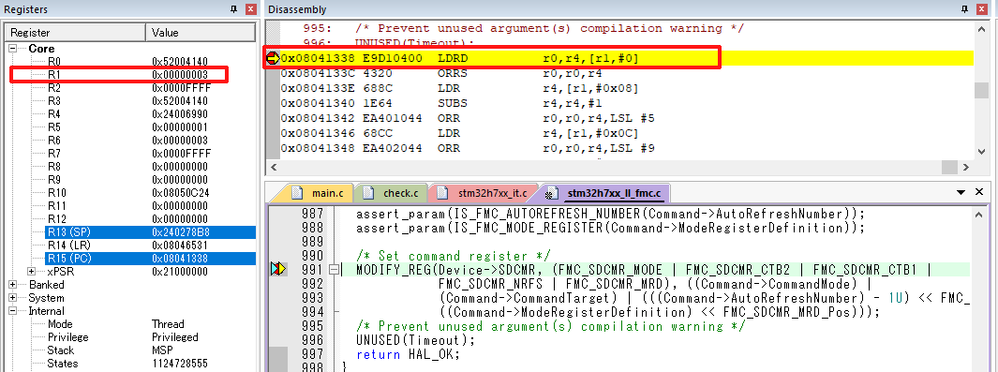This screenshot has height=372, width=998.
Task: Click the Value column header
Action: 200,32
